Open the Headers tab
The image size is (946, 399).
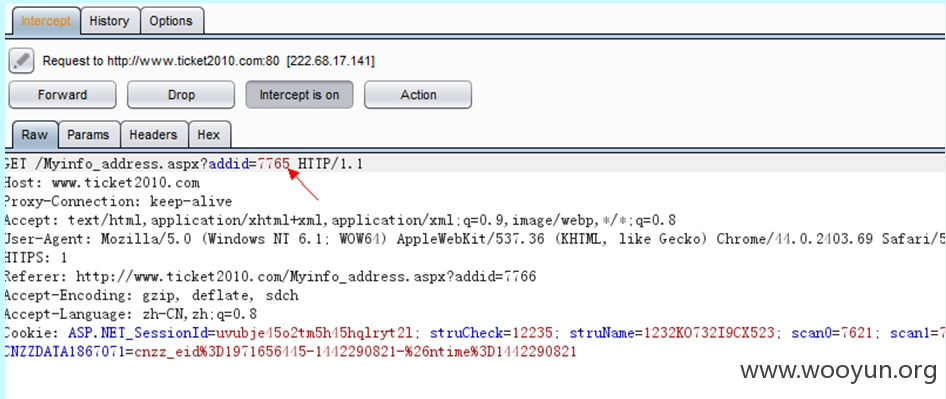[153, 135]
